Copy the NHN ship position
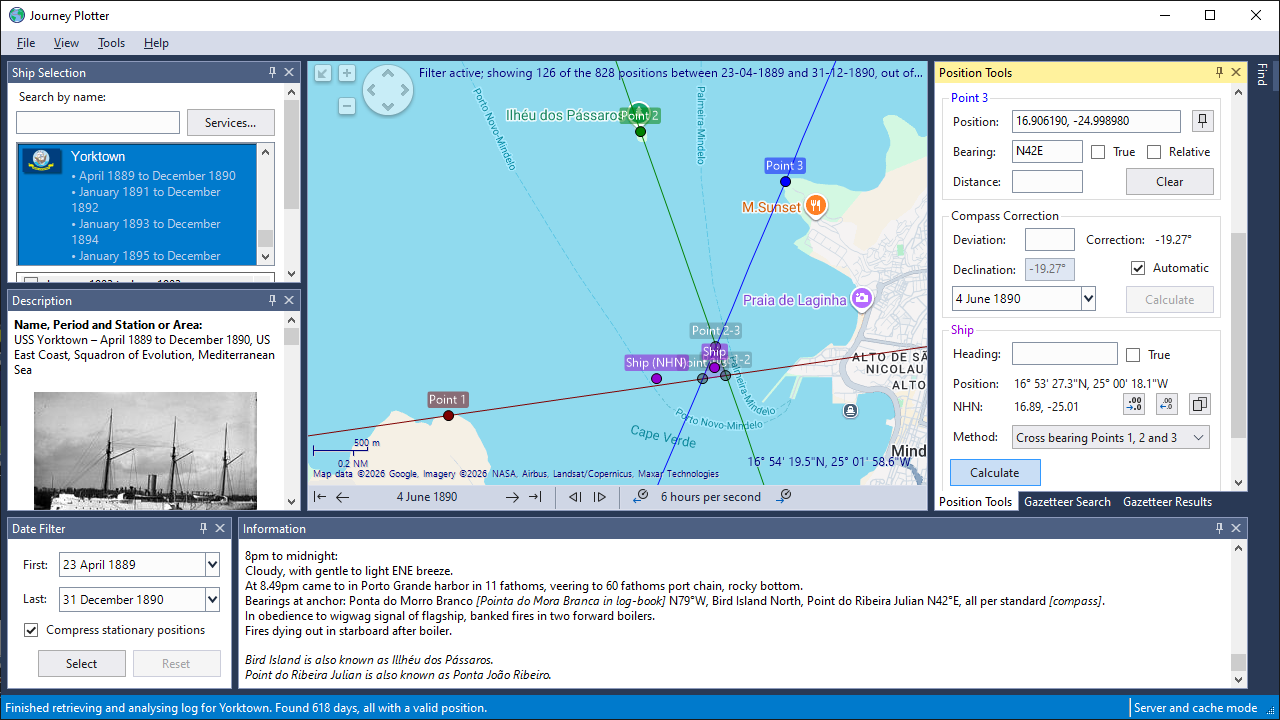The image size is (1280, 720). pyautogui.click(x=1199, y=405)
